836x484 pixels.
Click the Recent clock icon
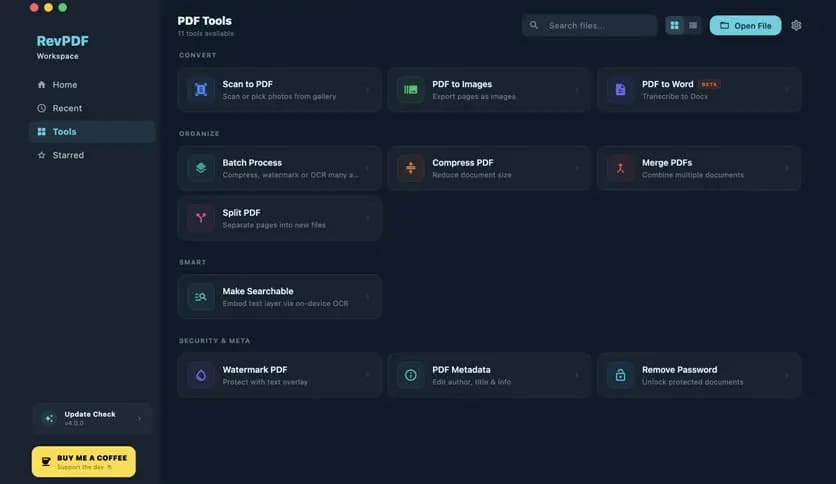tap(42, 108)
